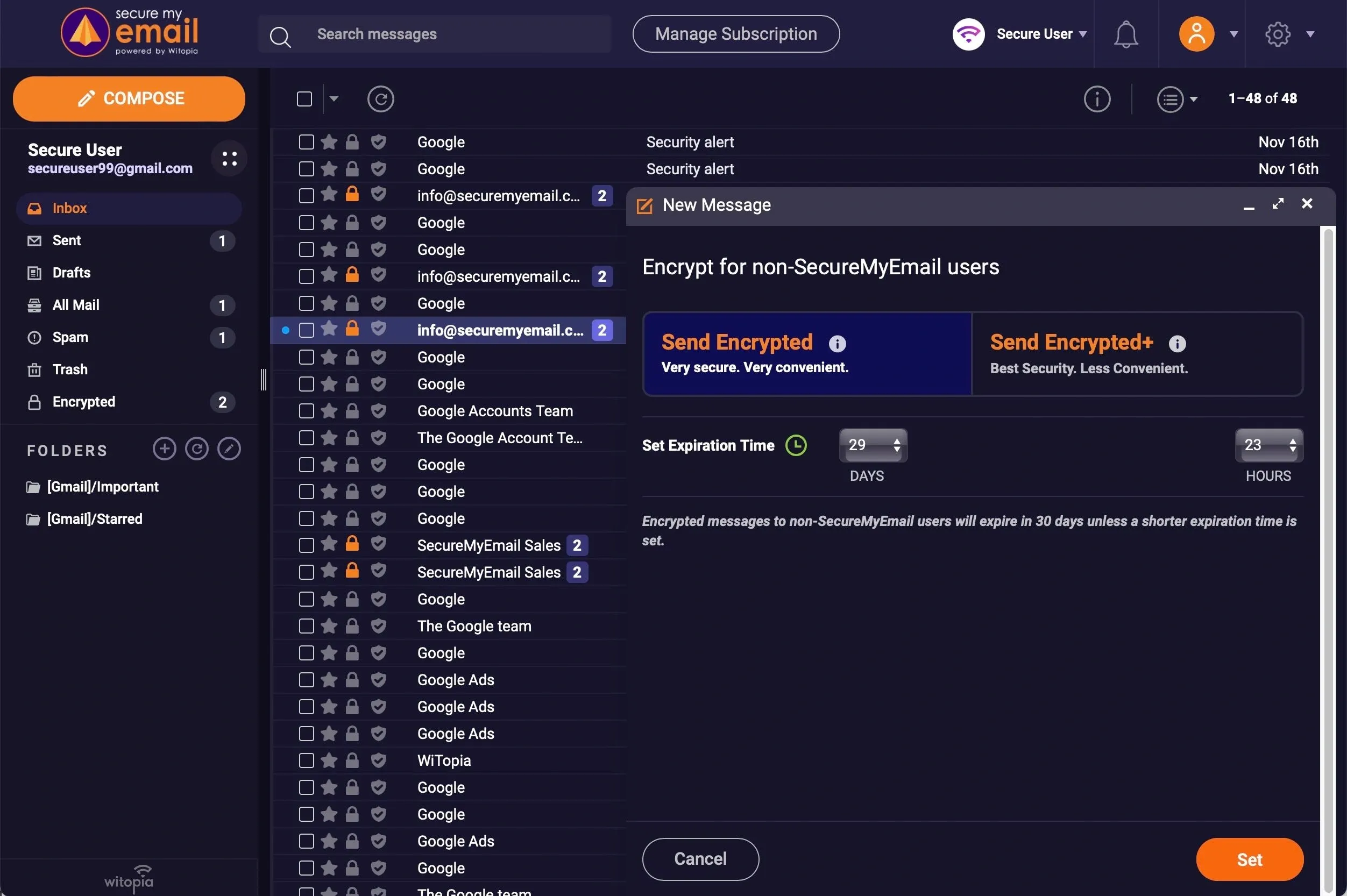This screenshot has height=896, width=1347.
Task: Refresh the message list
Action: [380, 99]
